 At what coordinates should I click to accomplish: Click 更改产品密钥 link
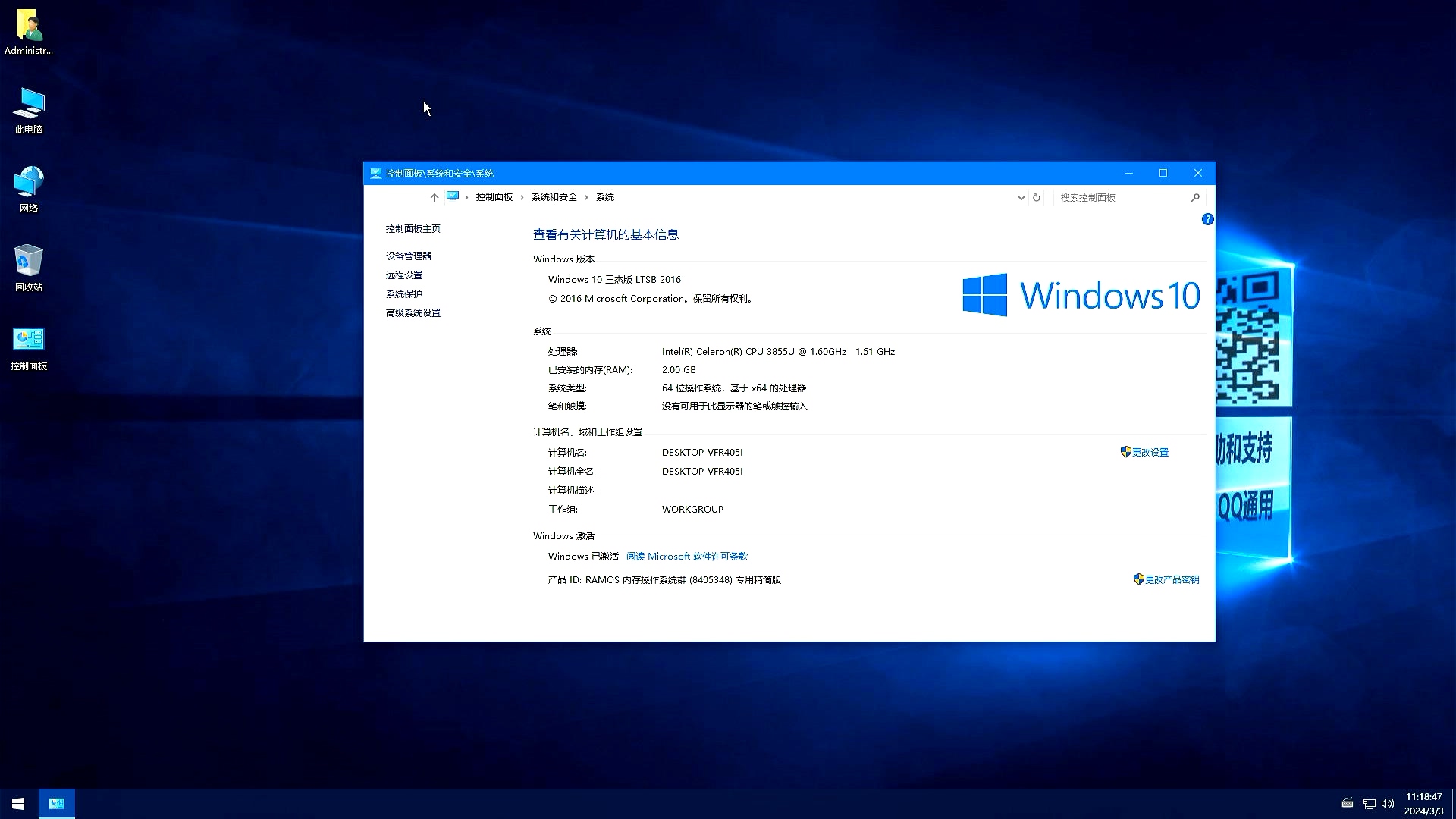point(1166,579)
